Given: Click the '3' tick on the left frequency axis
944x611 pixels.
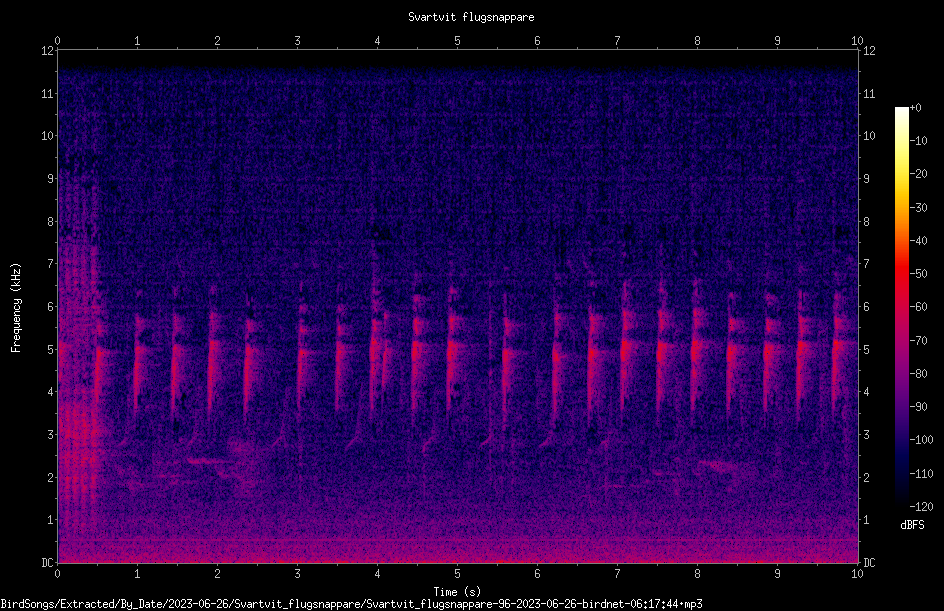Looking at the screenshot, I should 50,435.
